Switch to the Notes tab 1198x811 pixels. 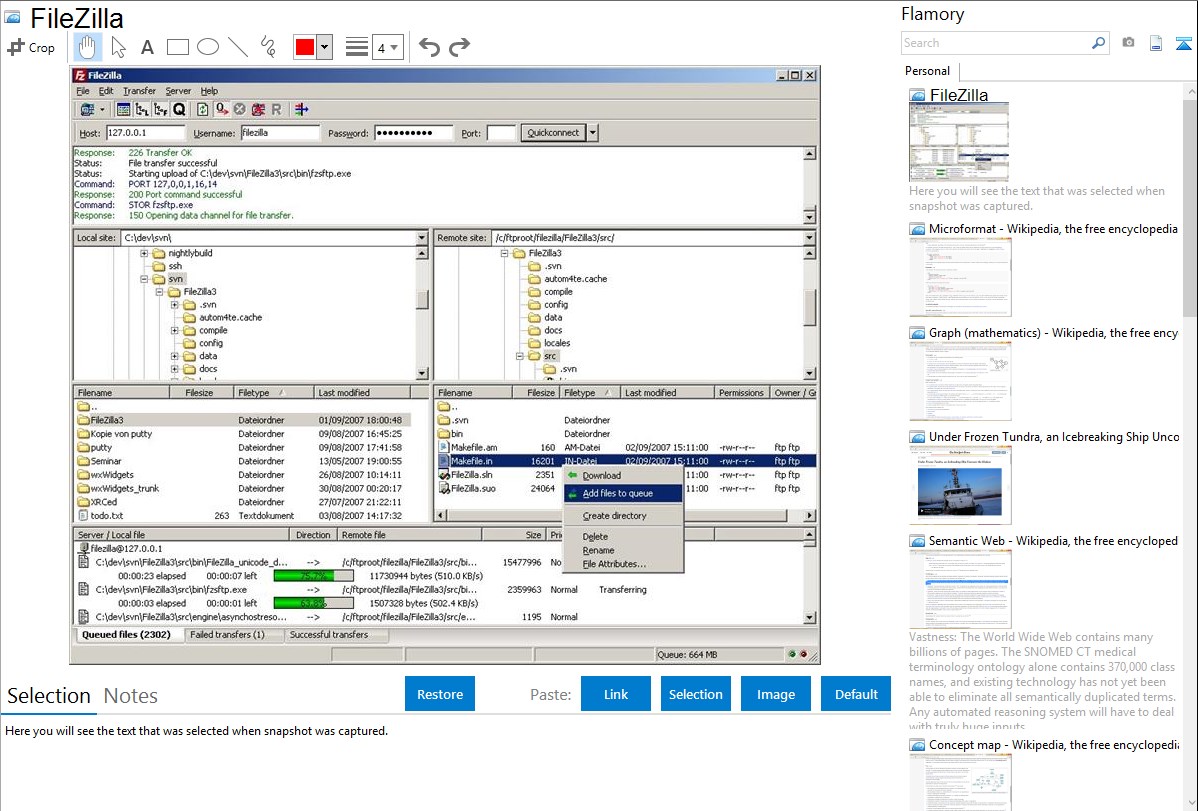point(131,696)
